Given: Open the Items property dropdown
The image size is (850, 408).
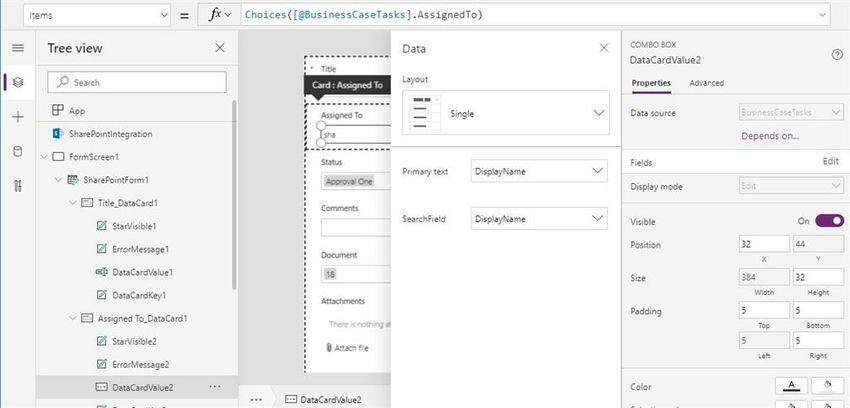Looking at the screenshot, I should [97, 15].
